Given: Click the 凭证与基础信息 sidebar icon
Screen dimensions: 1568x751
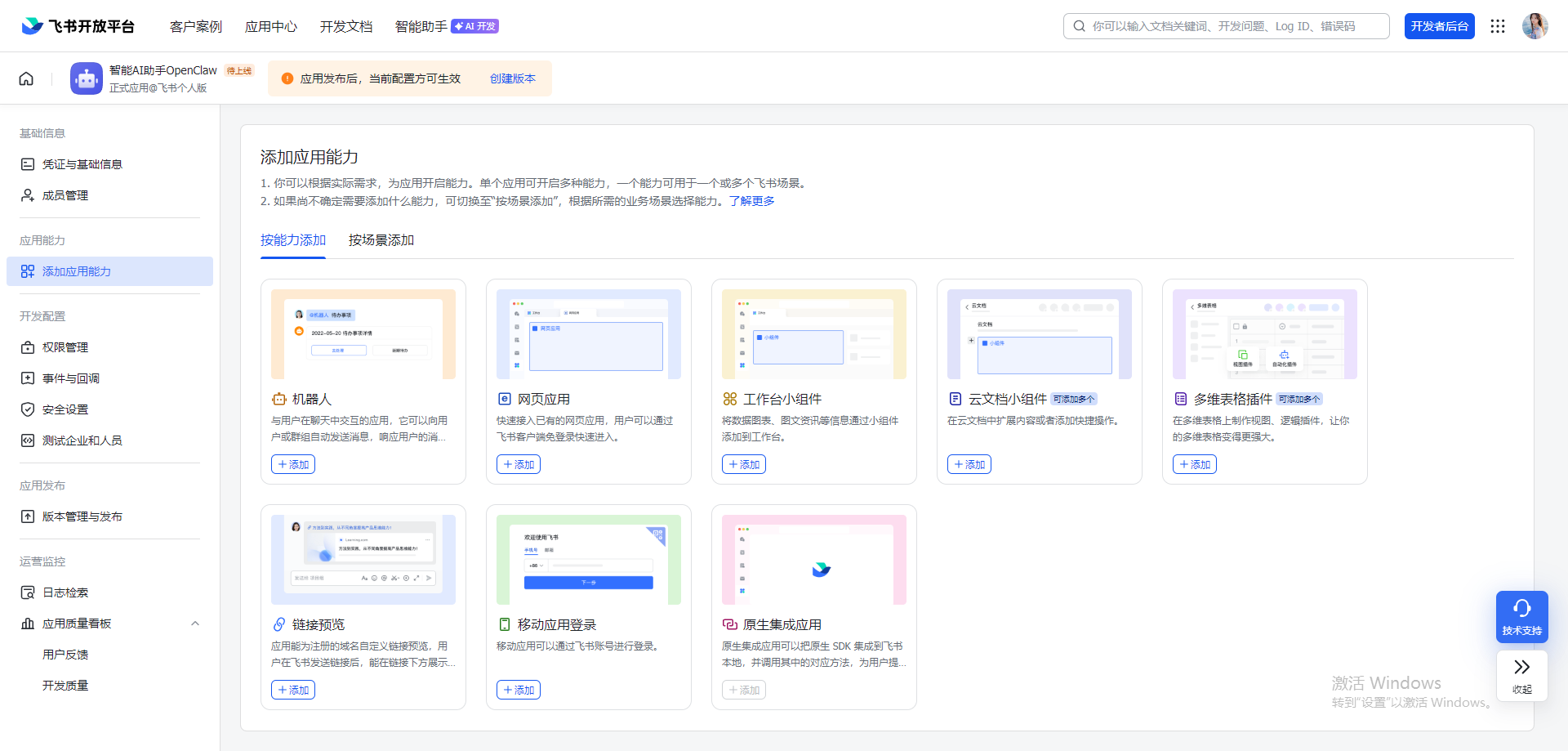Looking at the screenshot, I should [28, 164].
